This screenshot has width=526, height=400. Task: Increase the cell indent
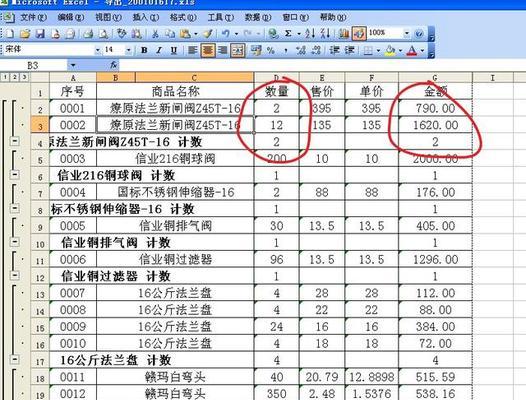pyautogui.click(x=350, y=51)
